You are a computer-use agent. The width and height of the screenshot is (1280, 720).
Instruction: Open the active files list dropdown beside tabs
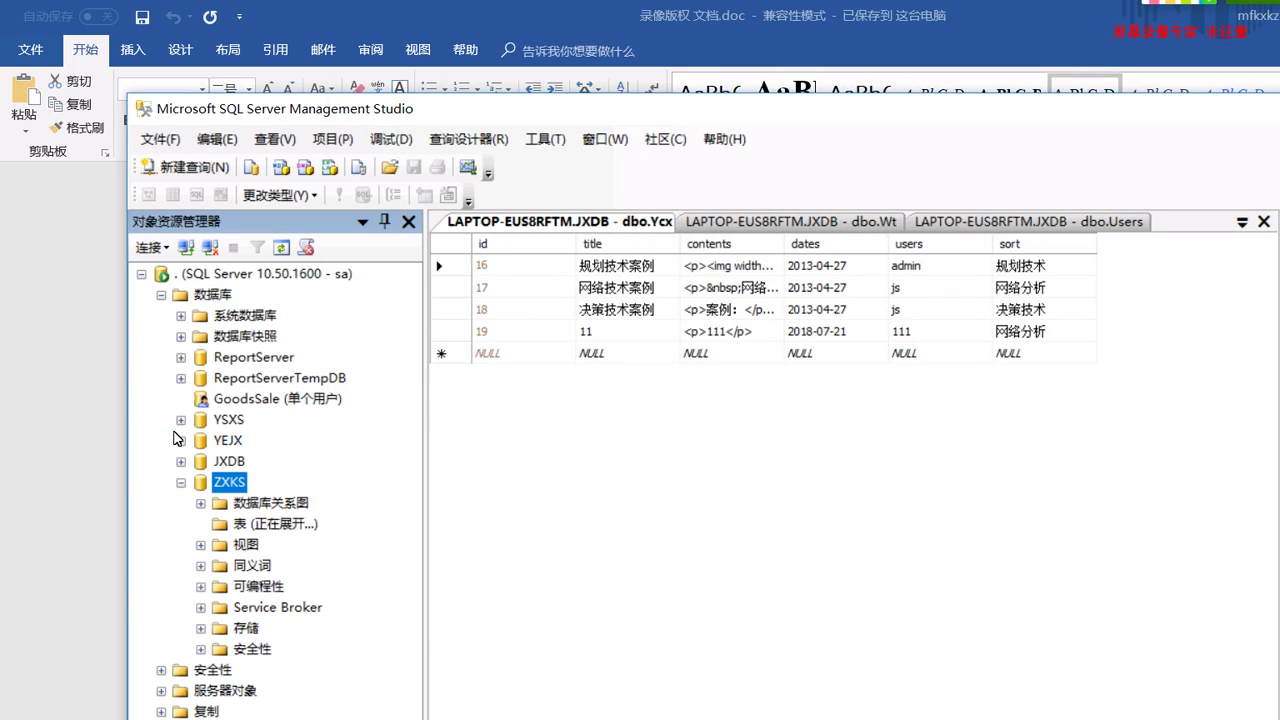click(x=1242, y=222)
